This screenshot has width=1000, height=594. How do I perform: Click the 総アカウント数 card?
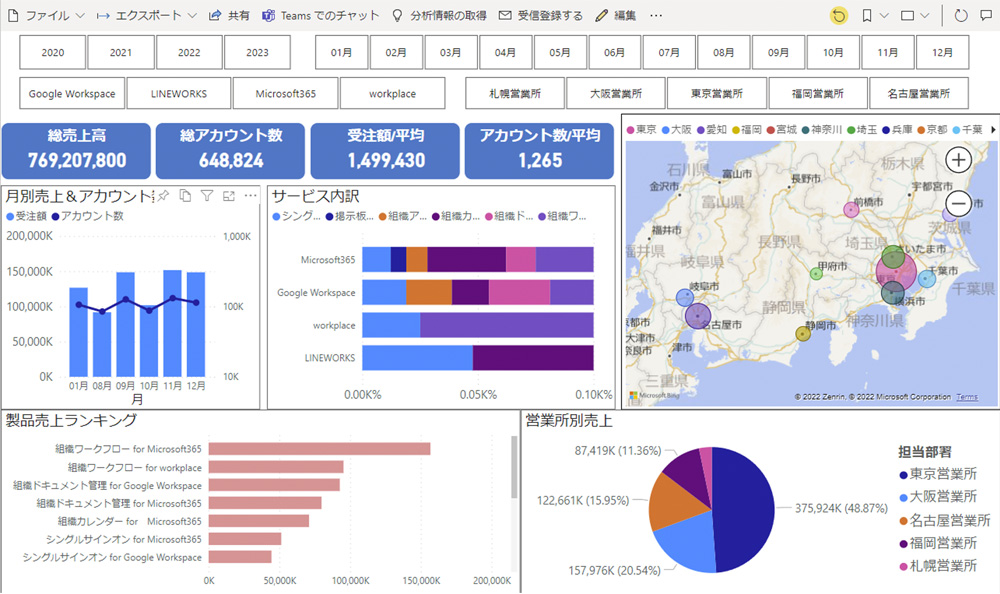(231, 151)
